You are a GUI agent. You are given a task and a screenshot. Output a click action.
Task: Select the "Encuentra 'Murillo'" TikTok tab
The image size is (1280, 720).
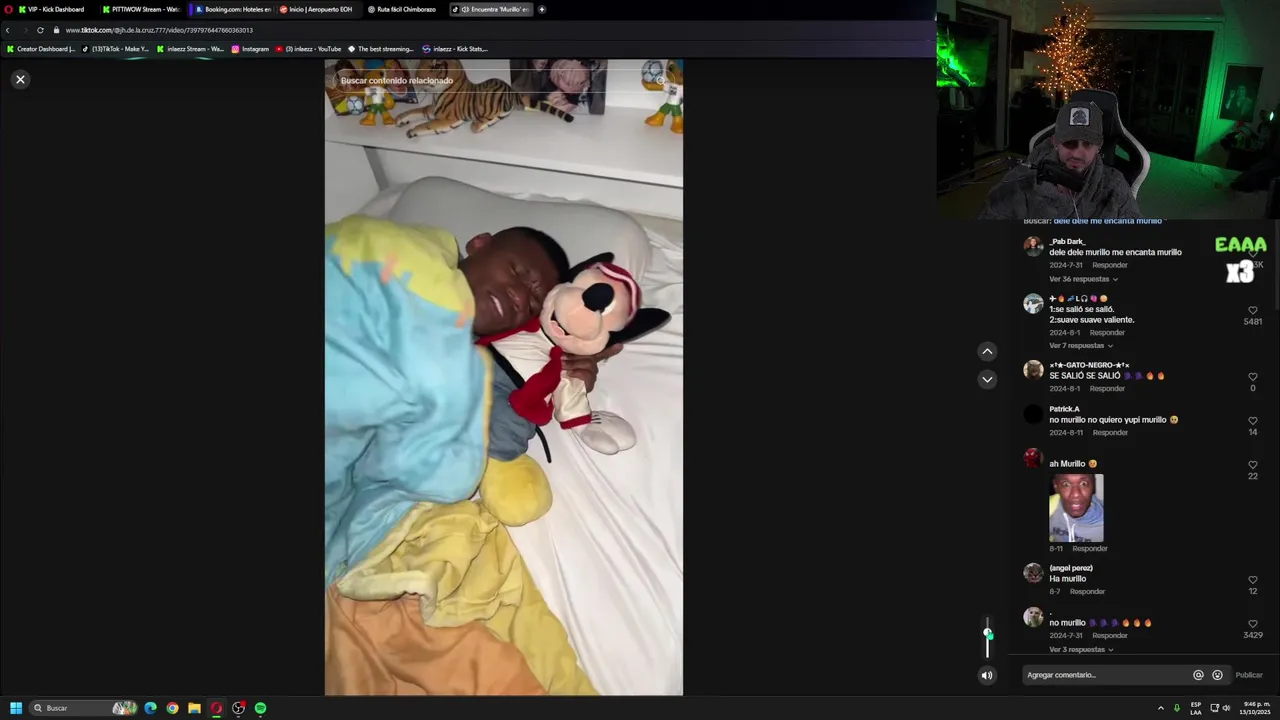[x=491, y=9]
